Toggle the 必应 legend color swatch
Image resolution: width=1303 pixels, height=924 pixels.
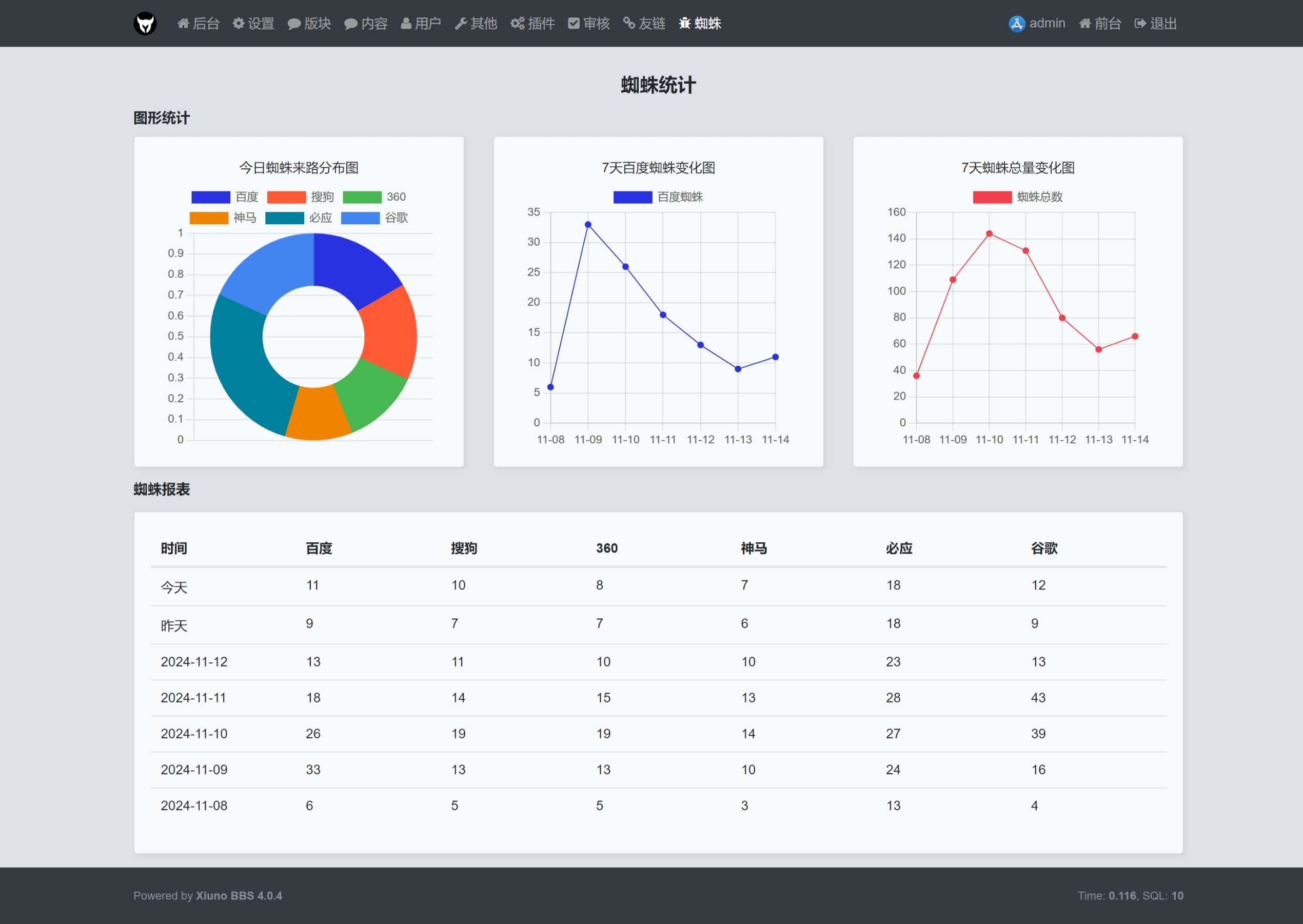[284, 218]
